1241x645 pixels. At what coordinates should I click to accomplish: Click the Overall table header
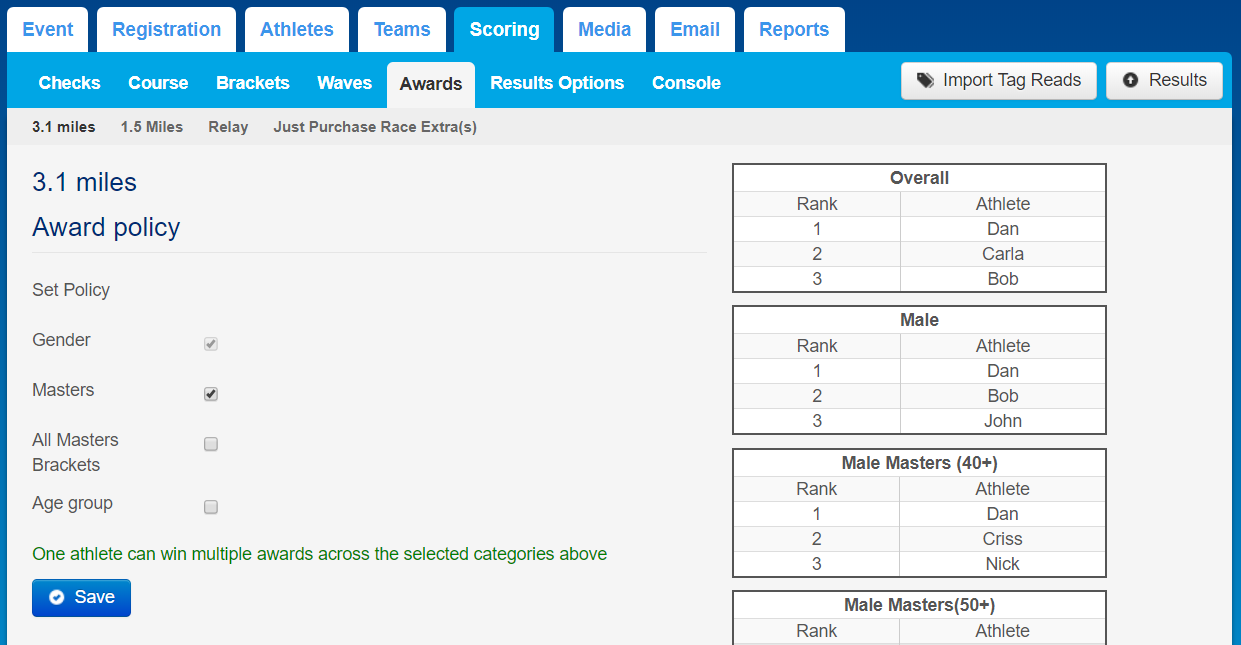click(x=920, y=178)
